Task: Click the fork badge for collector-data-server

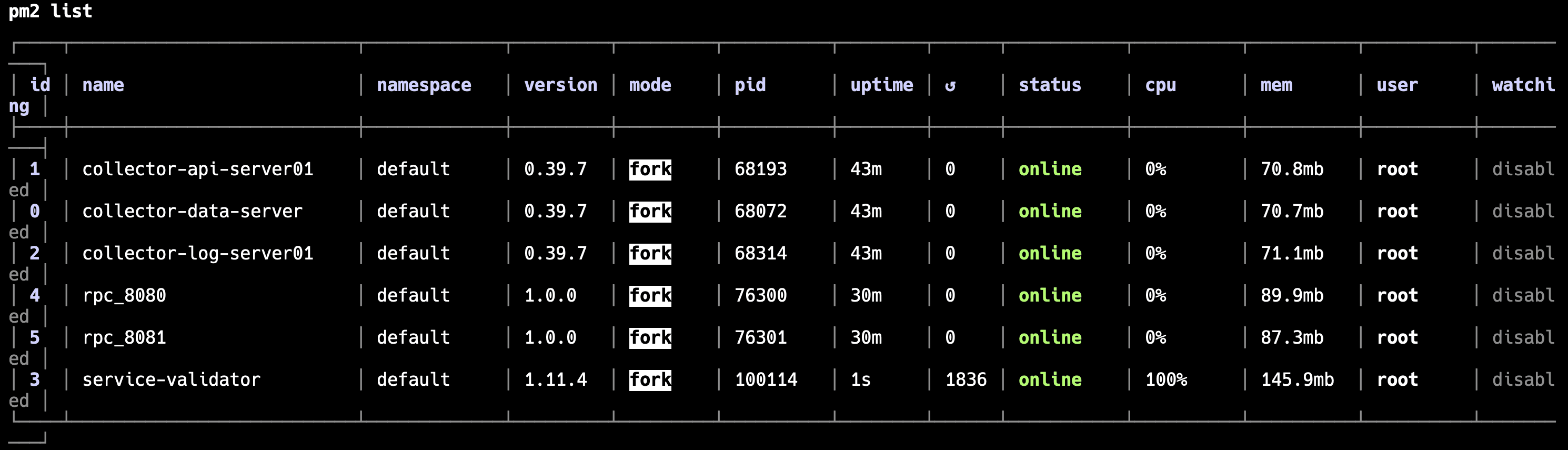Action: (650, 211)
